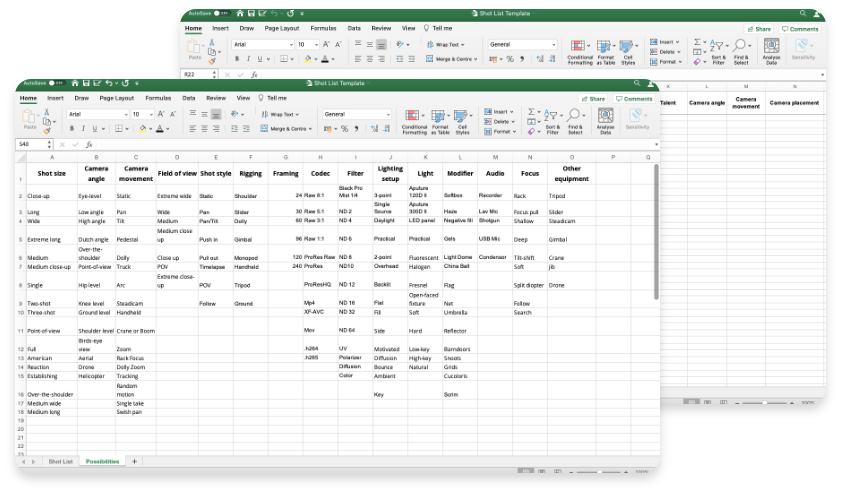
Task: Open Sort & Filter in front window
Action: 552,122
